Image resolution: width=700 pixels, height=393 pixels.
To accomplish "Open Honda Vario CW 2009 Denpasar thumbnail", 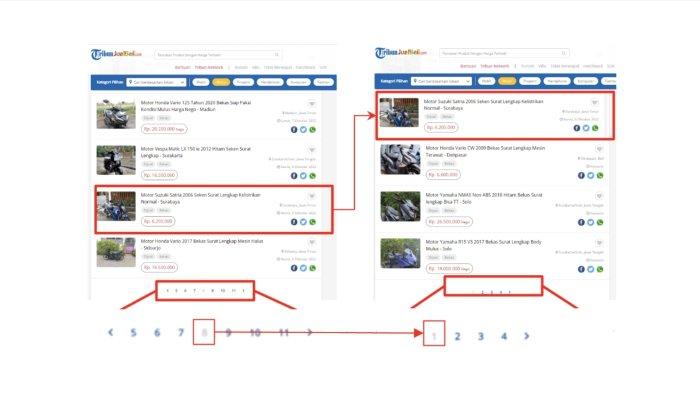I will point(400,159).
